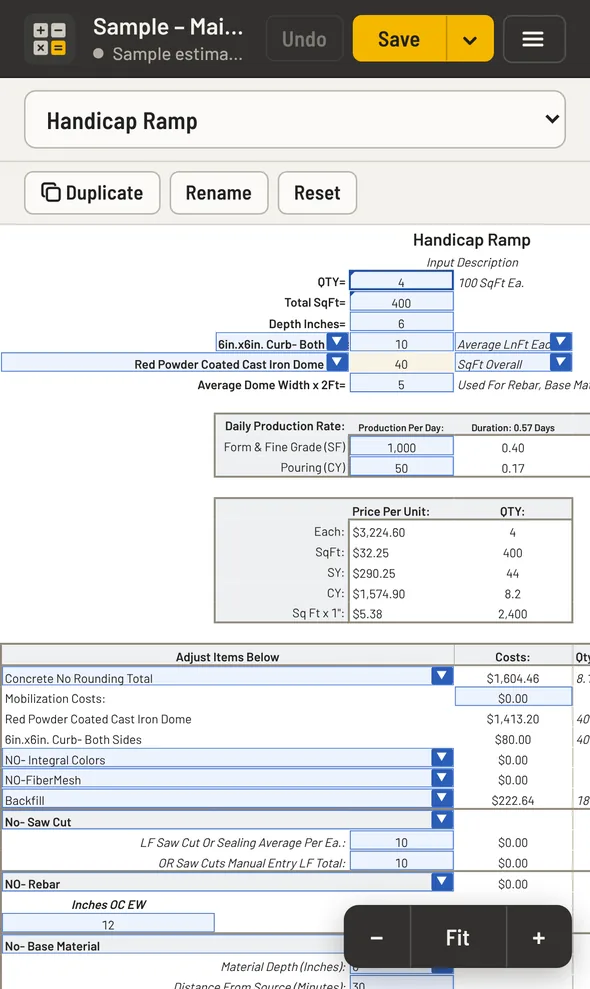Open the 6in.x6in. Curb dropdown arrow
The image size is (590, 989).
tap(338, 342)
